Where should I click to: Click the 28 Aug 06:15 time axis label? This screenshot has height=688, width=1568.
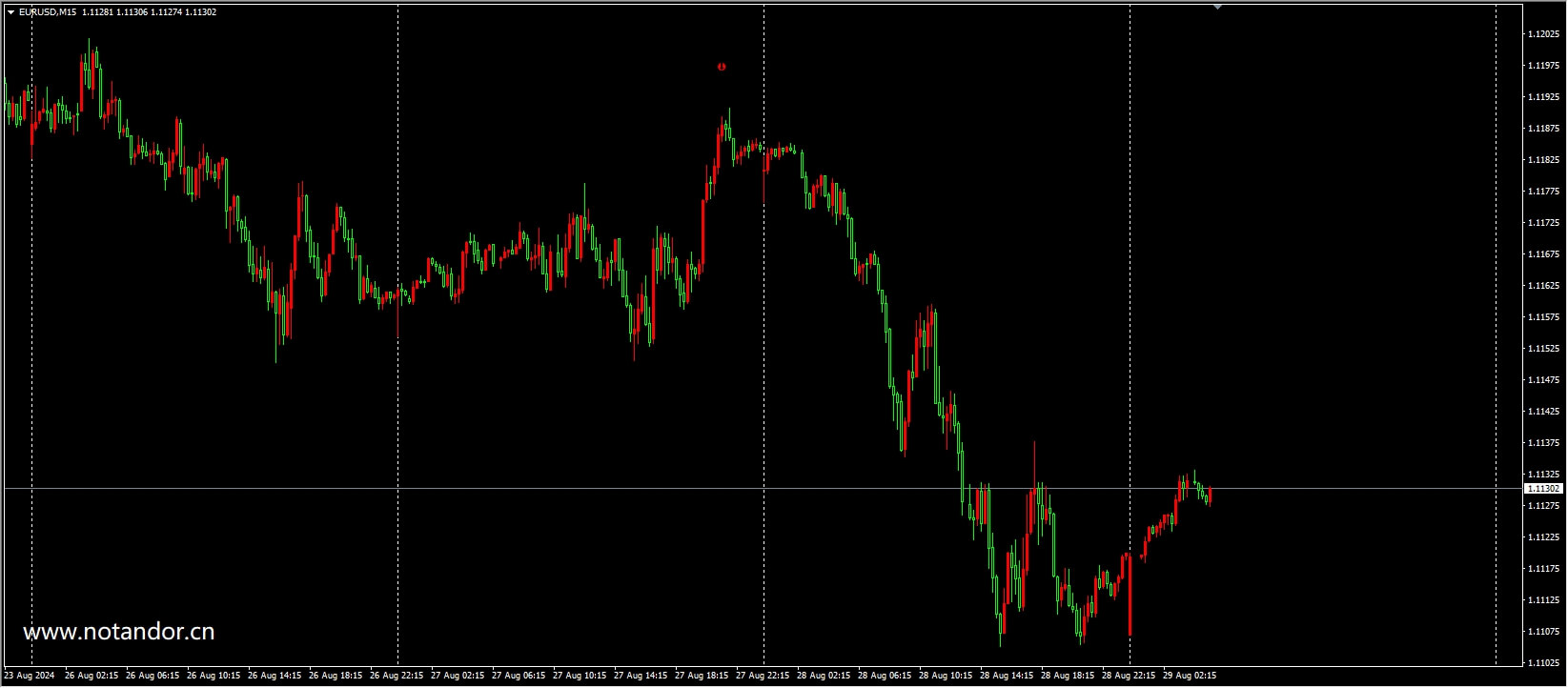click(885, 676)
